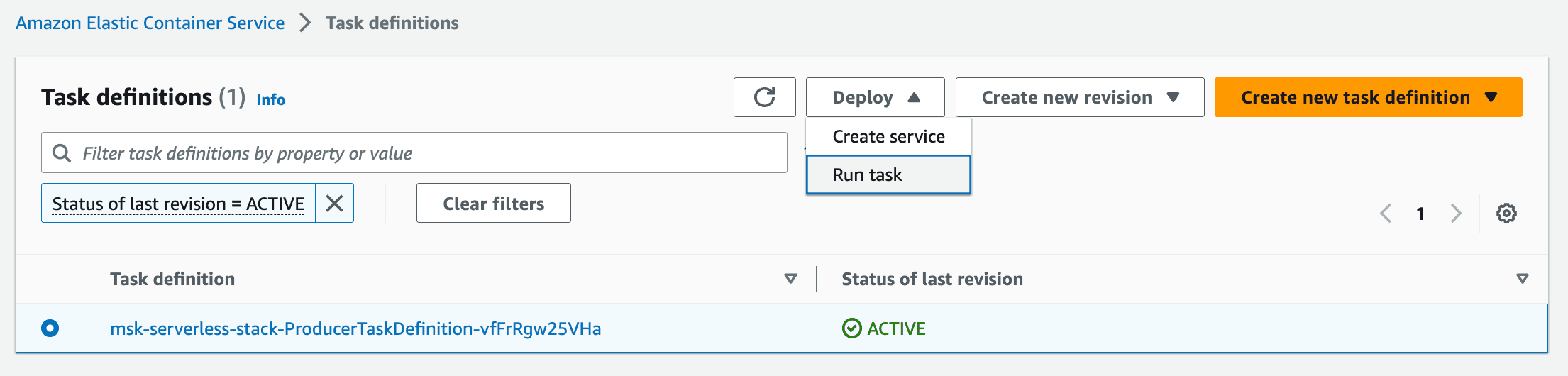Image resolution: width=1568 pixels, height=376 pixels.
Task: Click the ACTIVE status check icon
Action: click(x=851, y=328)
